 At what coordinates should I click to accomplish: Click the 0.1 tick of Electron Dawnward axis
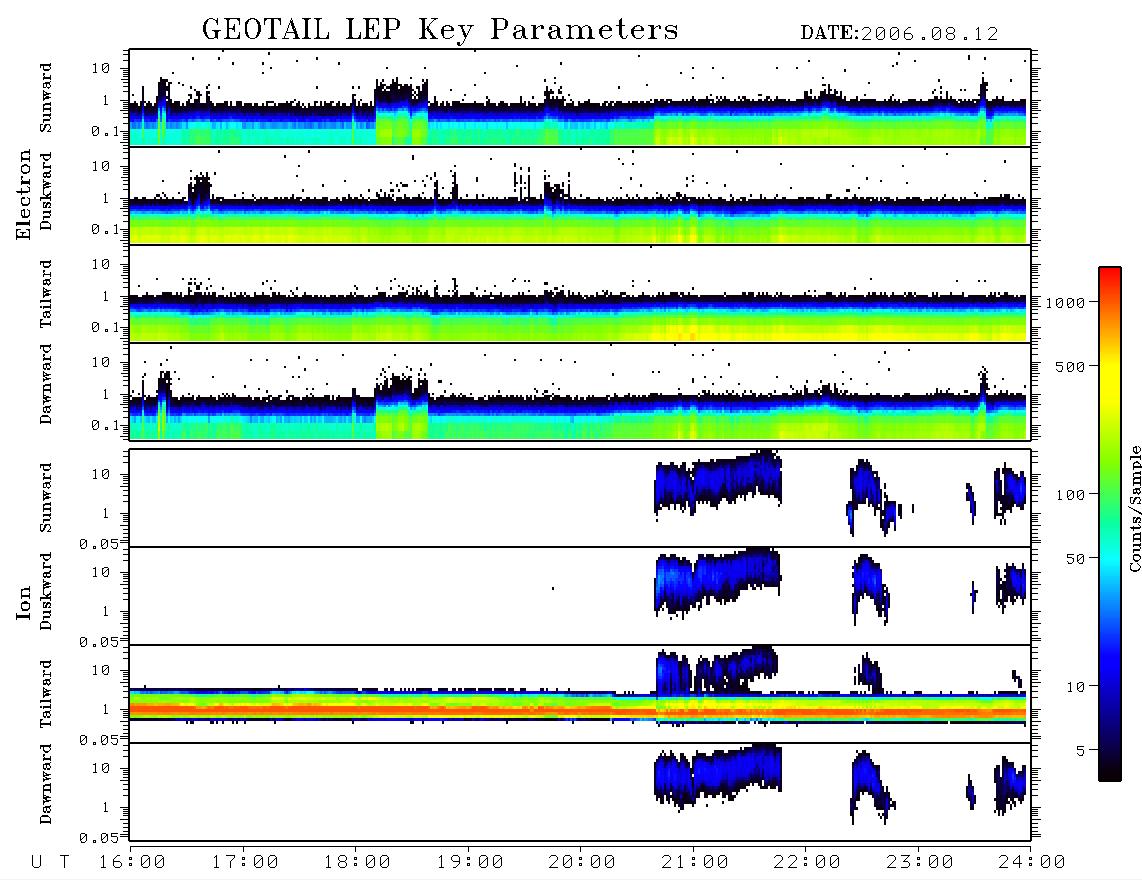(104, 425)
